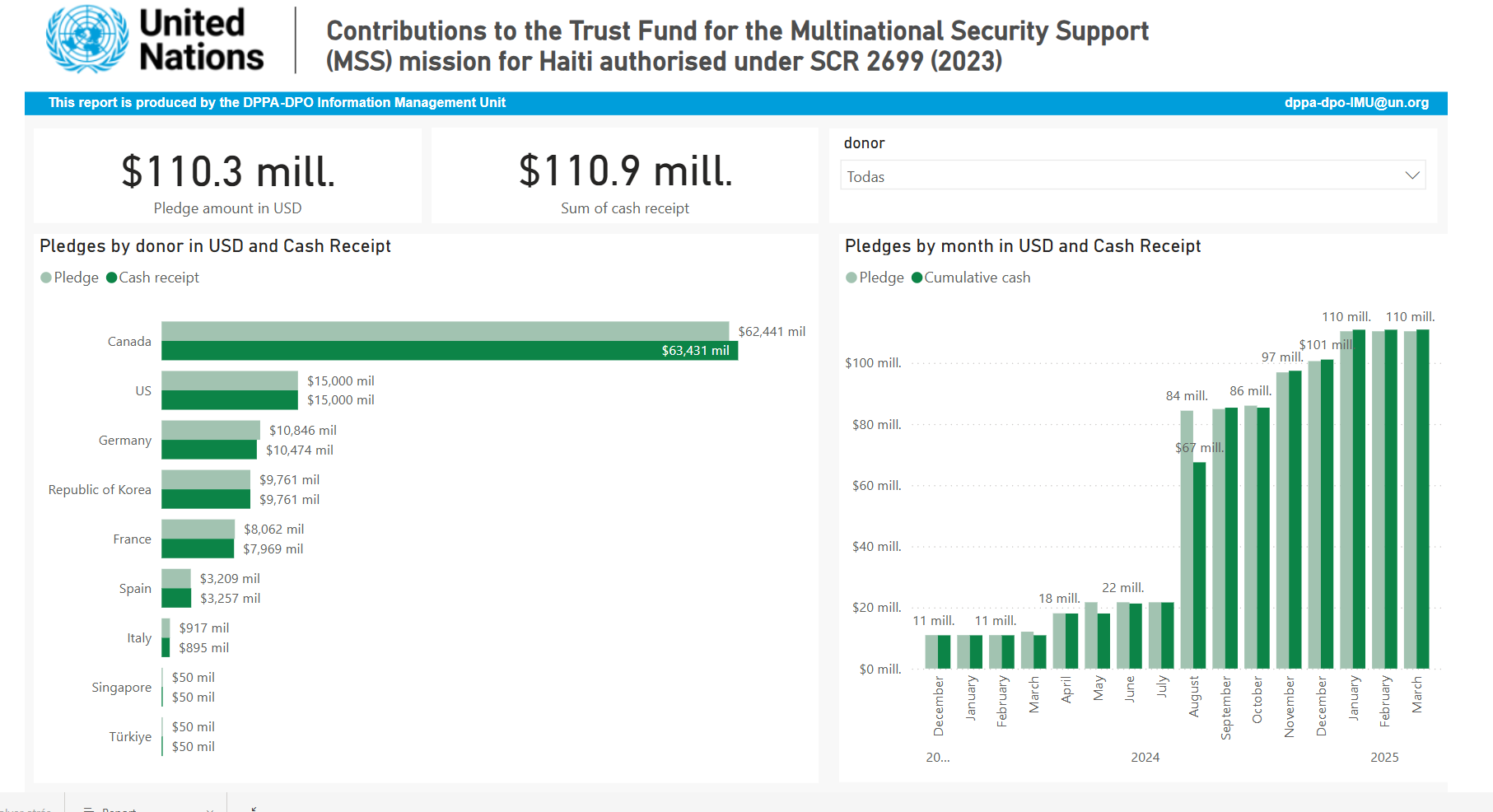Click Cash receipt legend marker in donor chart
The height and width of the screenshot is (812, 1493).
pos(112,278)
